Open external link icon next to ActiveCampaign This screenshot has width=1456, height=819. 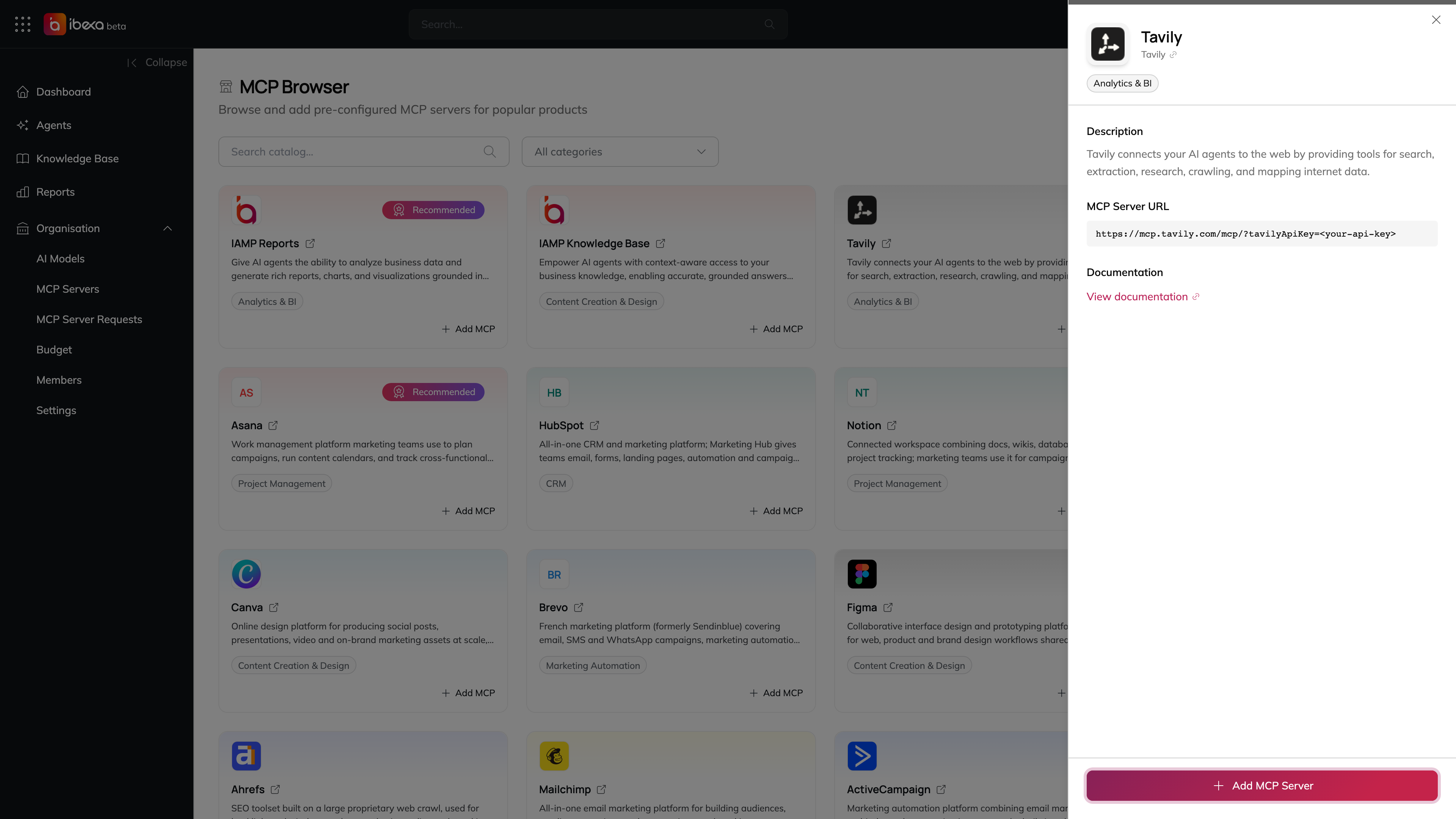click(941, 789)
